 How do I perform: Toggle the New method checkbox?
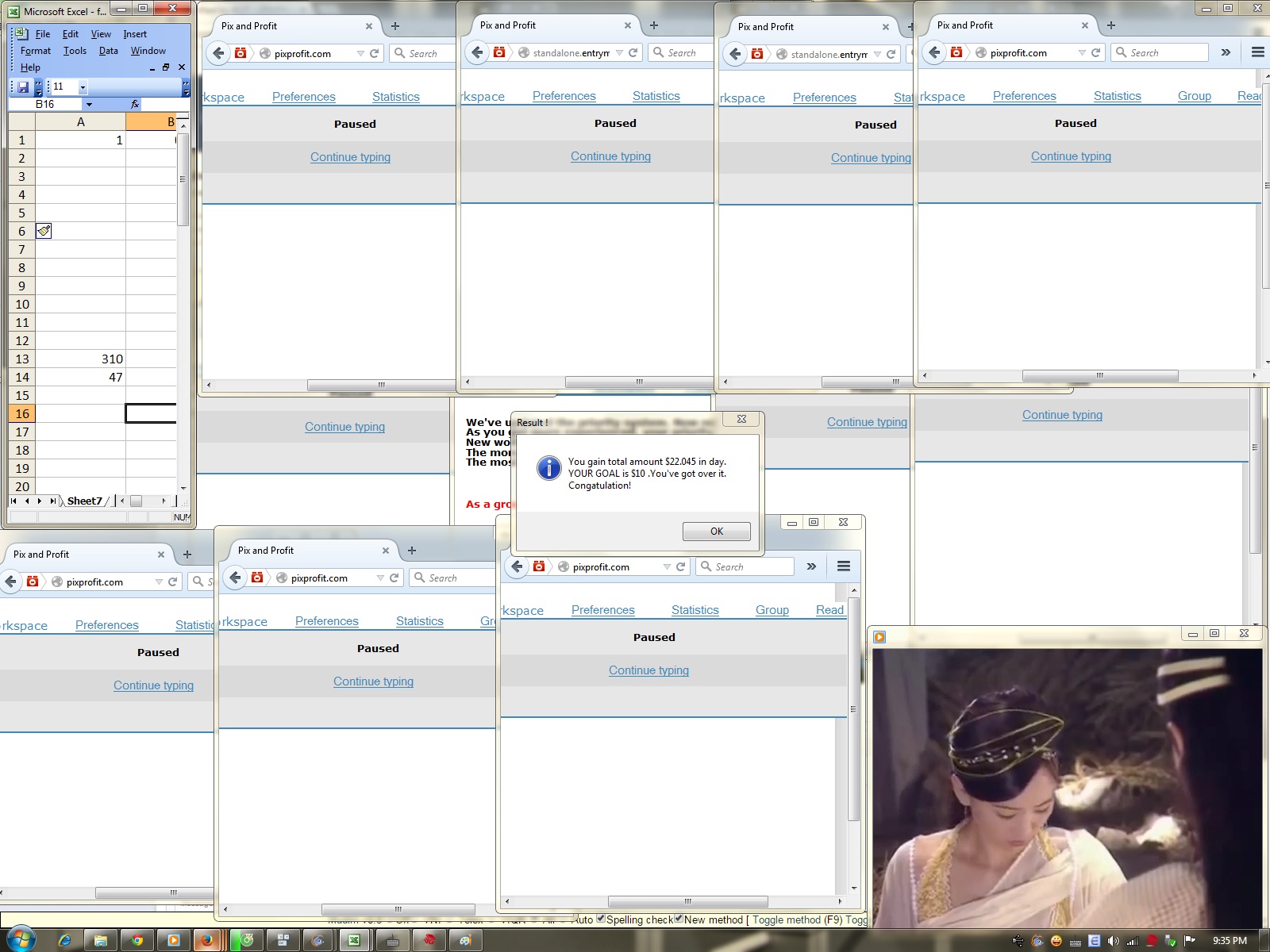[x=679, y=919]
